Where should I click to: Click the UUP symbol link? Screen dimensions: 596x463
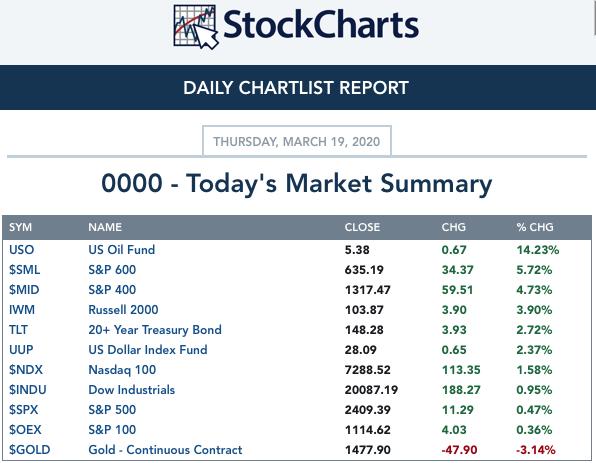(21, 350)
